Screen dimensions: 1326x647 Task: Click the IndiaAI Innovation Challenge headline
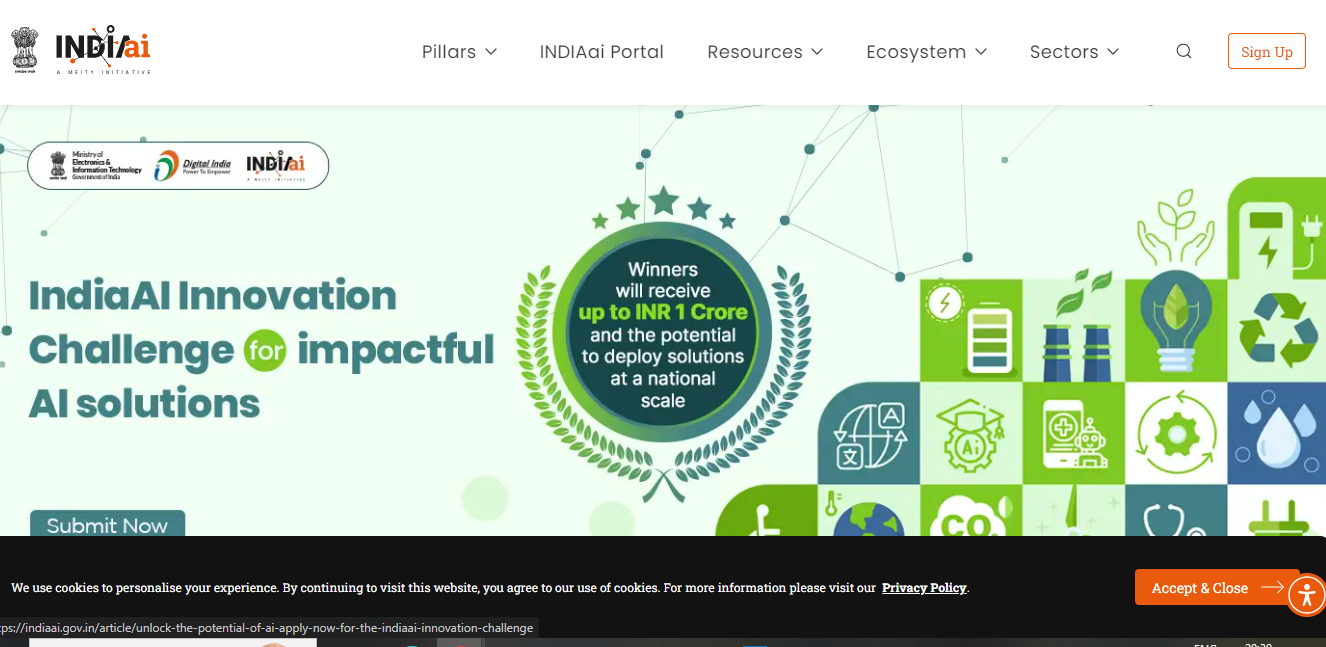(262, 349)
